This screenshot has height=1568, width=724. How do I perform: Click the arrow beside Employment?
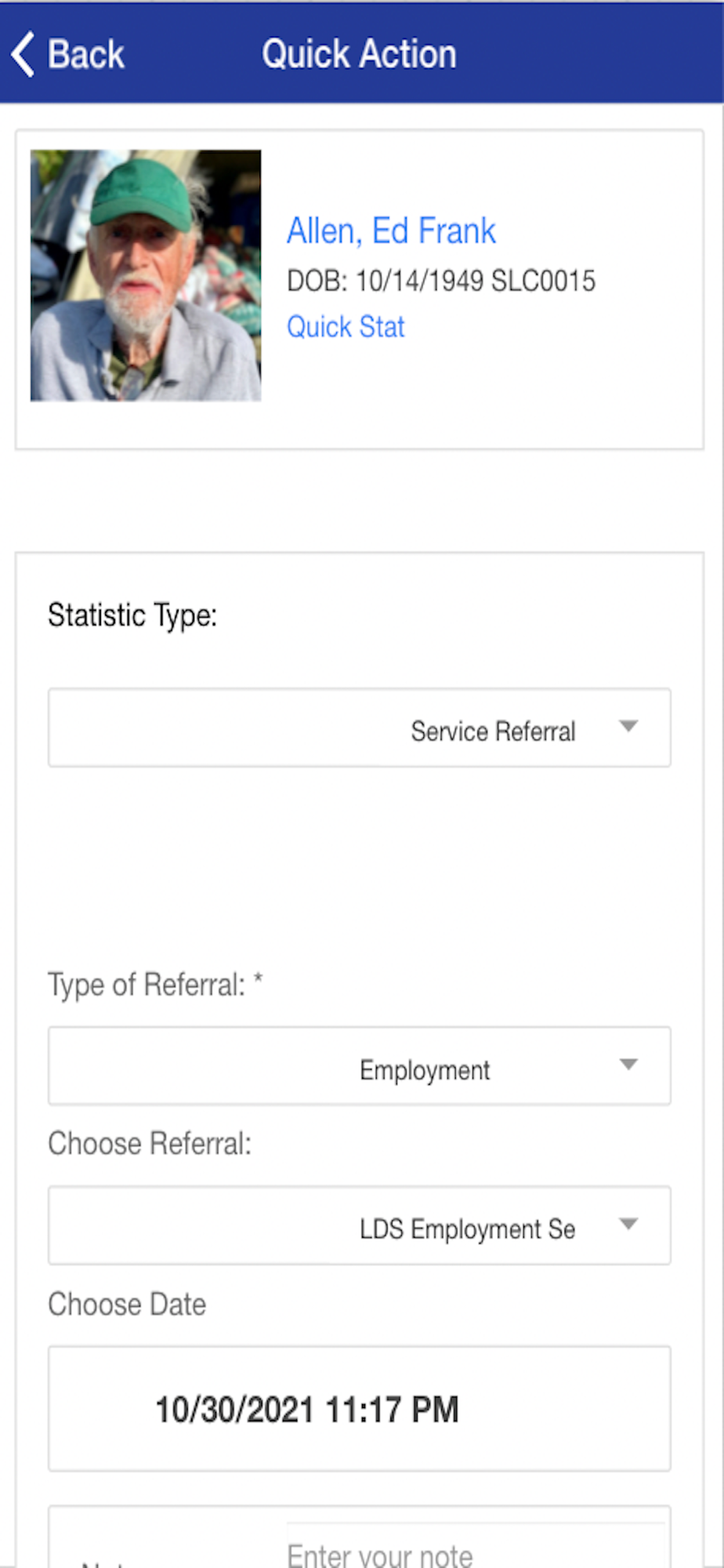(x=628, y=1065)
